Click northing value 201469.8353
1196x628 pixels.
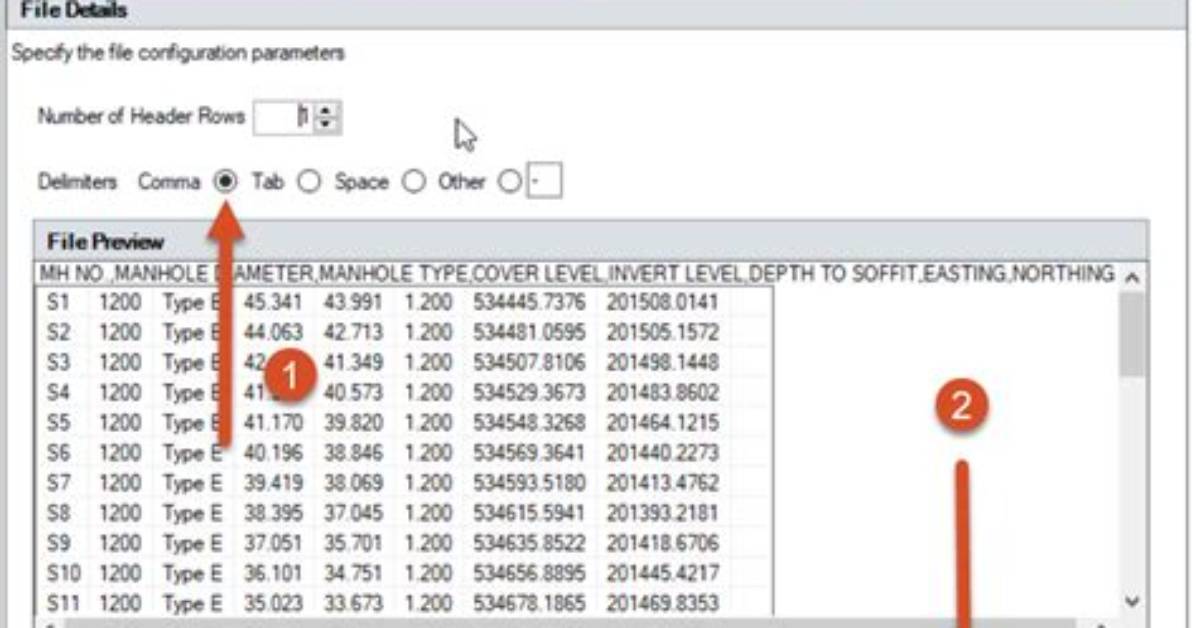pos(662,604)
